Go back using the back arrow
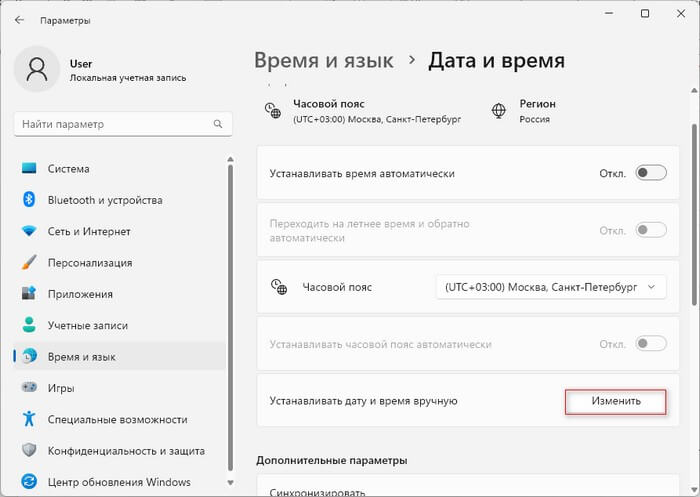The image size is (700, 497). click(19, 20)
